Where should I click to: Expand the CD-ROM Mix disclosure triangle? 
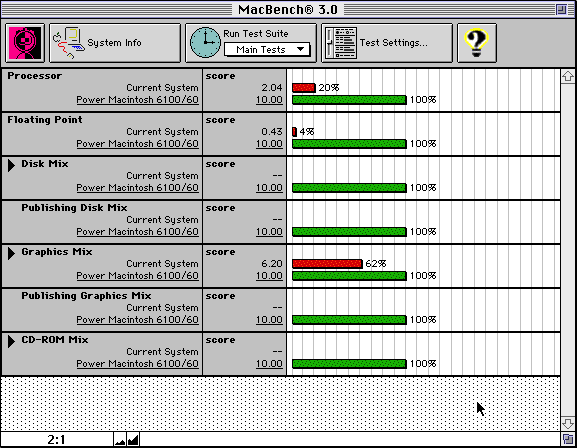pyautogui.click(x=11, y=341)
